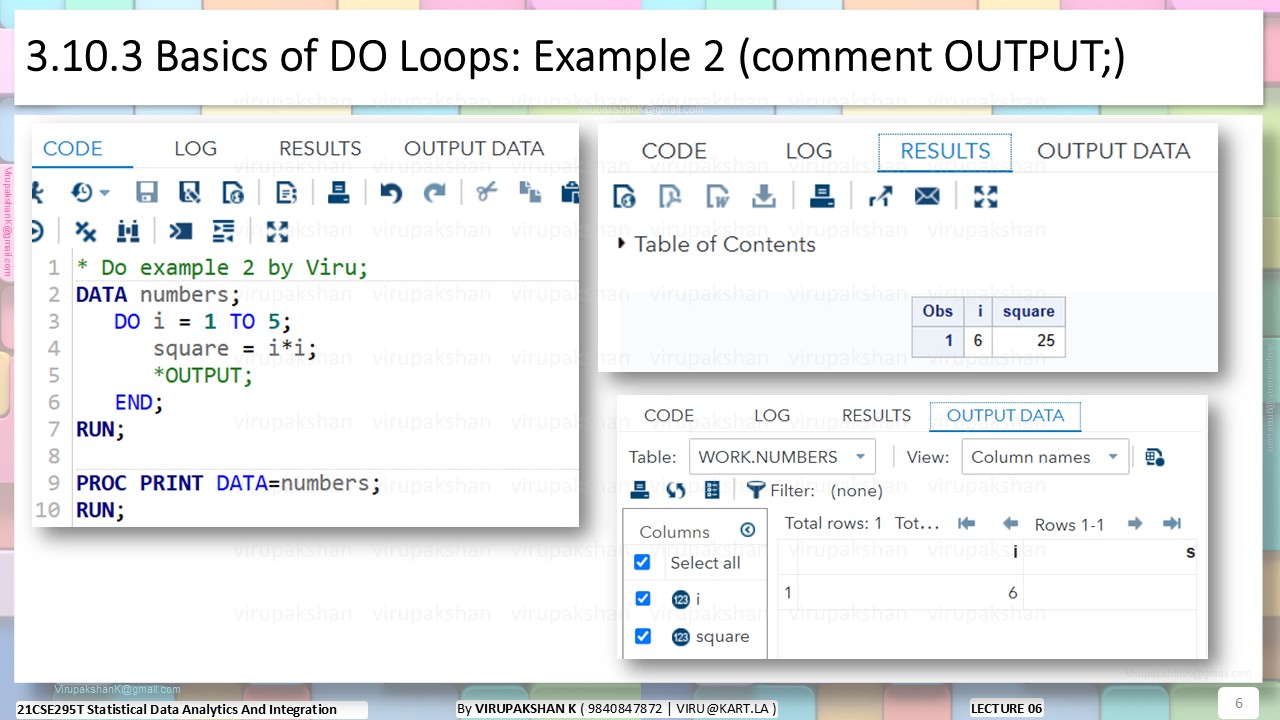Screen dimensions: 1280x720
Task: Switch to the LOG tab in code panel
Action: (x=195, y=148)
